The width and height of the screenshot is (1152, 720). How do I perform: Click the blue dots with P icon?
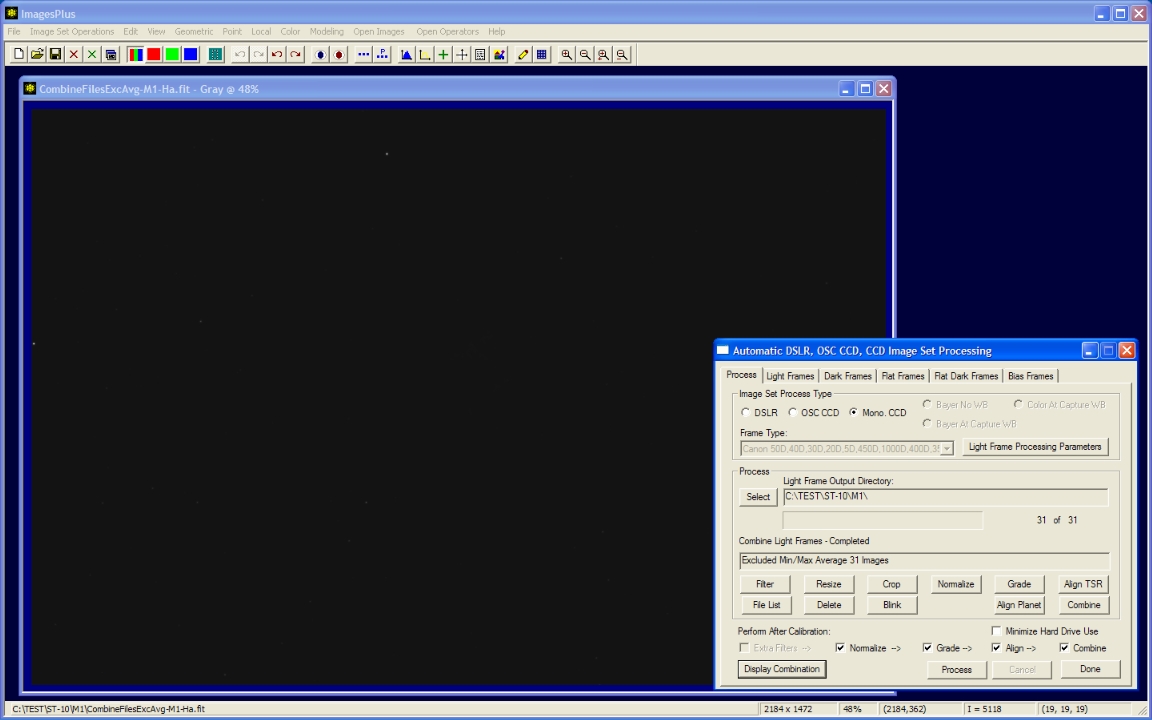point(382,54)
